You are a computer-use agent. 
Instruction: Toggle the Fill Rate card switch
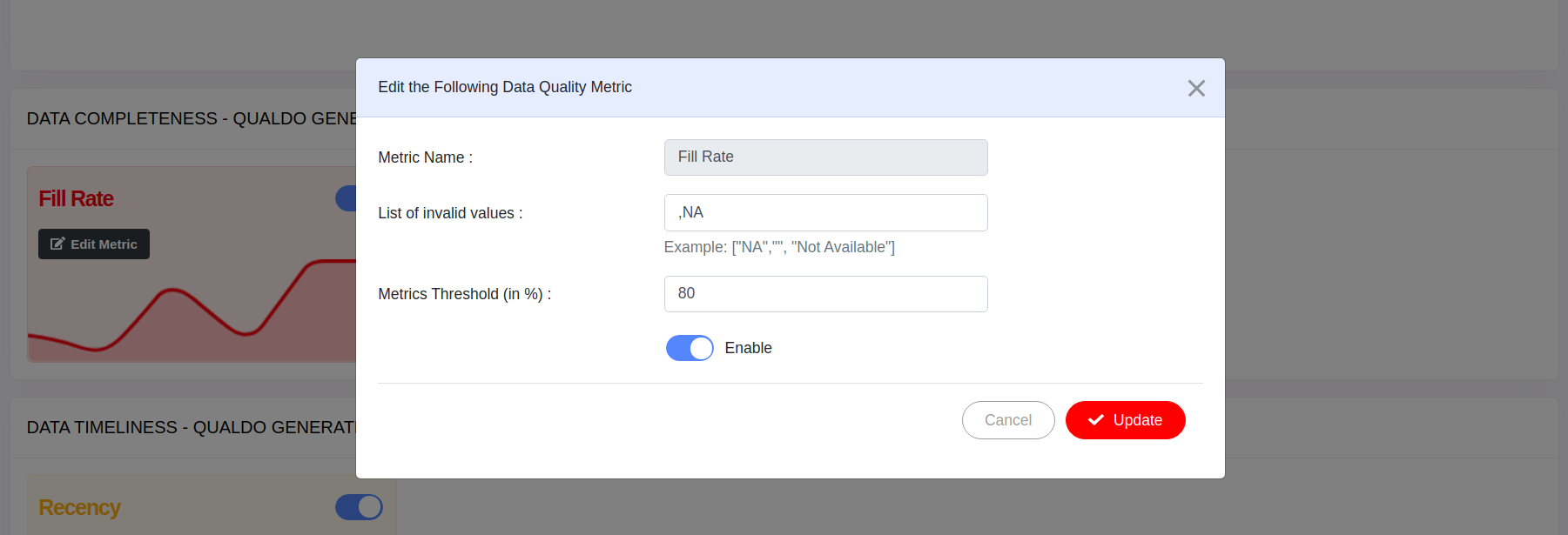347,198
